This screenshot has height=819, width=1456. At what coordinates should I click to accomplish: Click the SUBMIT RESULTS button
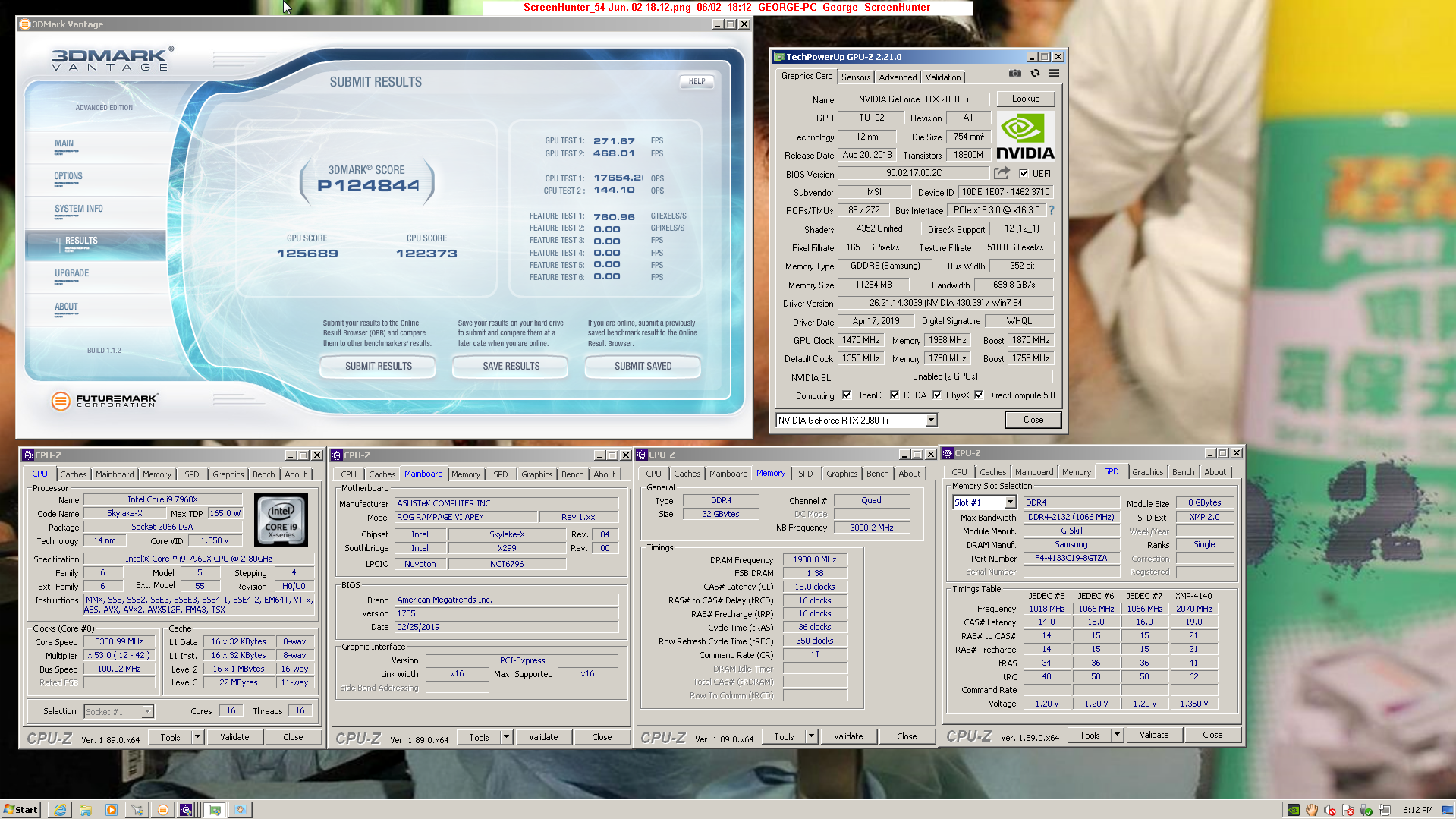(378, 366)
